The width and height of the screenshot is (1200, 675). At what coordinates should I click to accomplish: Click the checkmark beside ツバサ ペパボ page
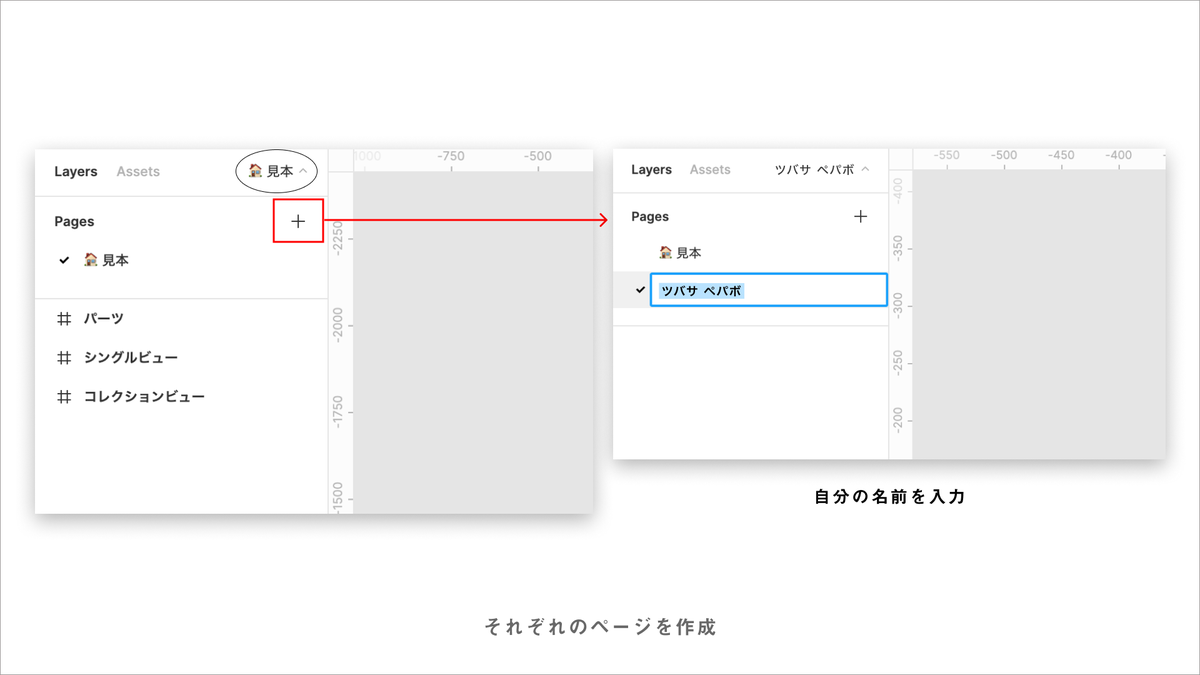(x=641, y=290)
